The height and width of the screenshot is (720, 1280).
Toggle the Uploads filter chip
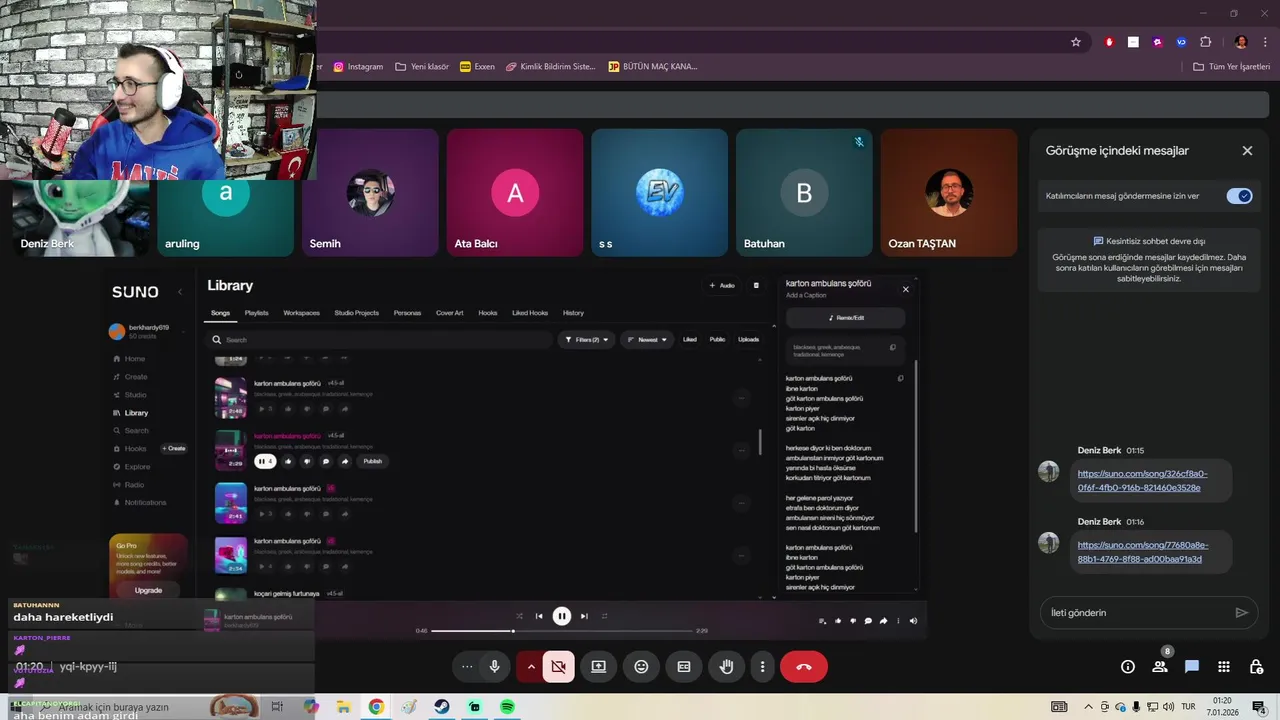(748, 340)
